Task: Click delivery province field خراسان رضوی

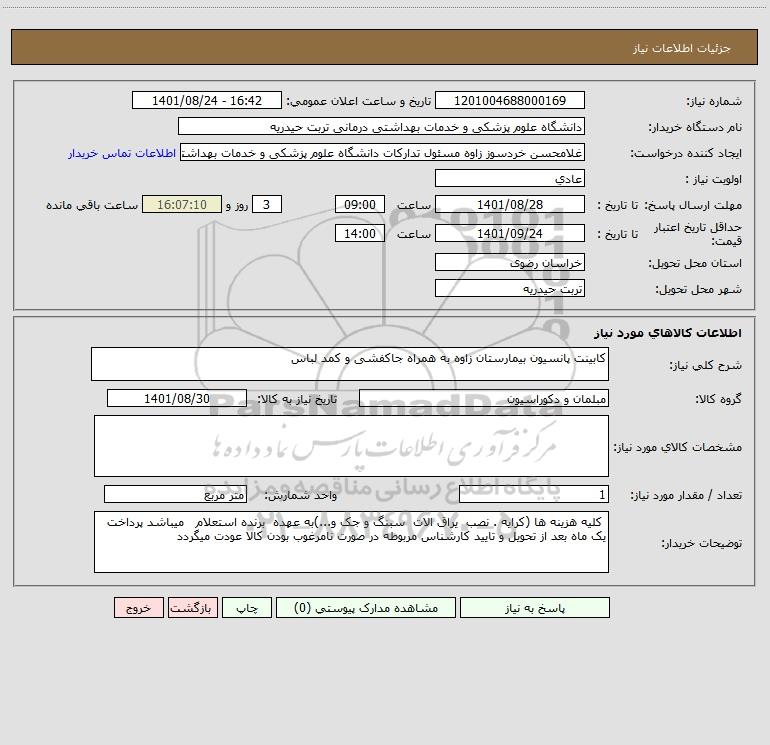Action: click(x=510, y=262)
